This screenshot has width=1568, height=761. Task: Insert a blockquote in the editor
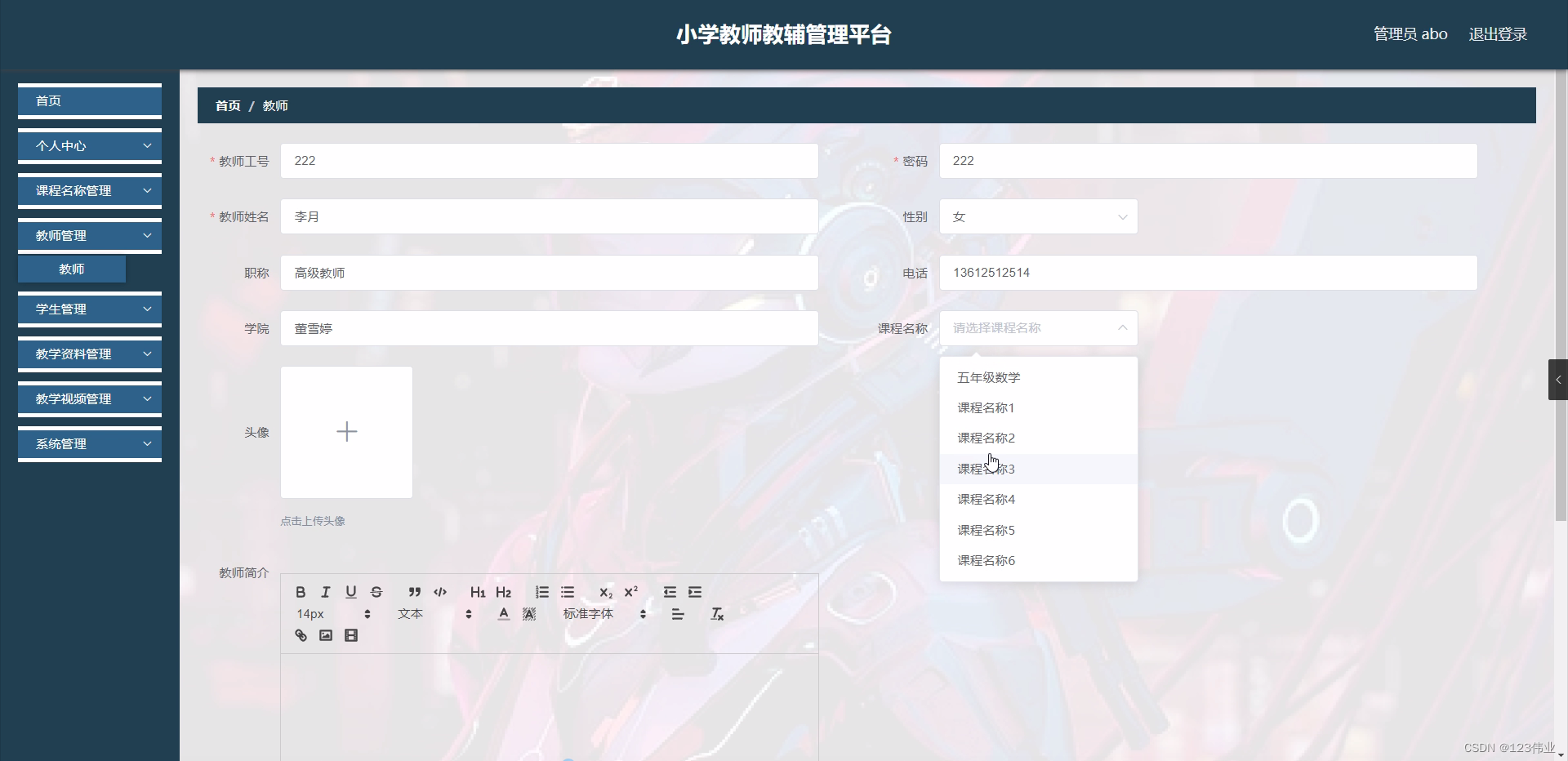point(414,592)
